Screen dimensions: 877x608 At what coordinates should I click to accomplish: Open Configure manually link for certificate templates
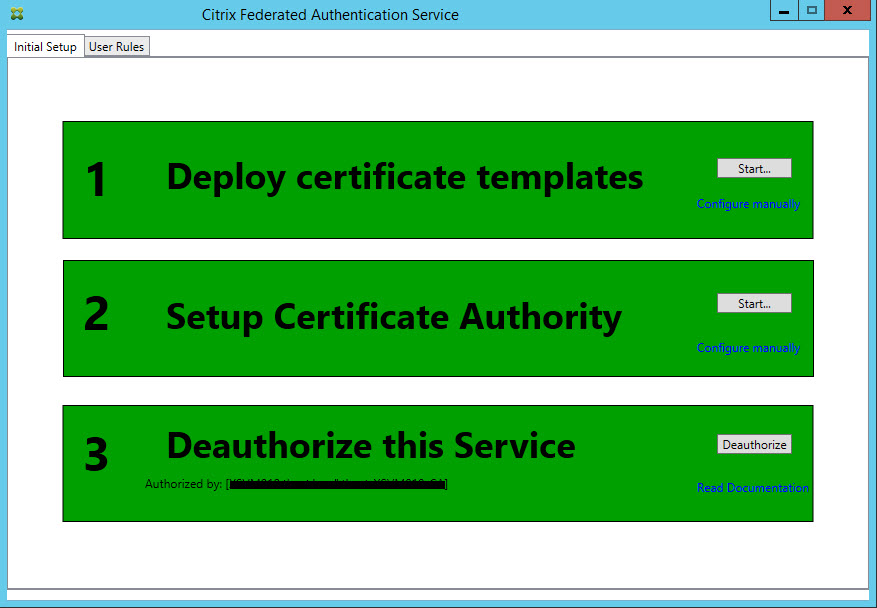pyautogui.click(x=748, y=204)
